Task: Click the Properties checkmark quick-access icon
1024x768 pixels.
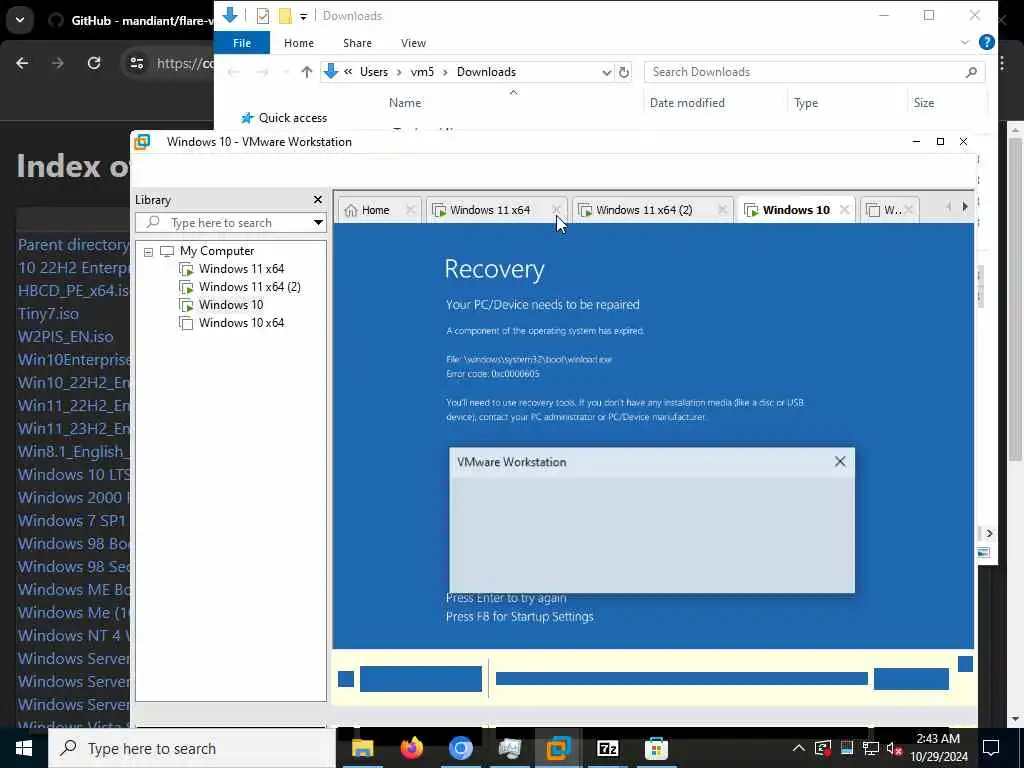Action: point(263,16)
